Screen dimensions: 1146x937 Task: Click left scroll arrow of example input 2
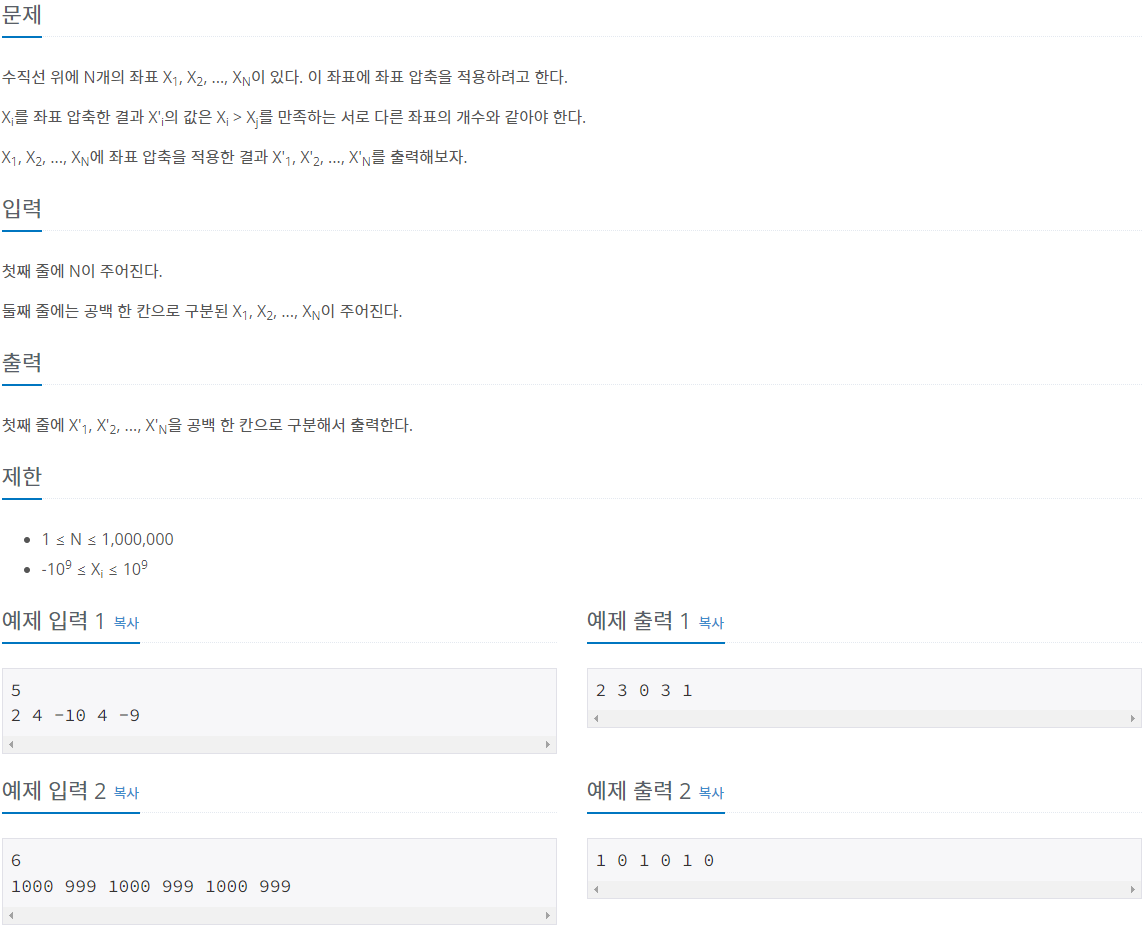(x=11, y=915)
